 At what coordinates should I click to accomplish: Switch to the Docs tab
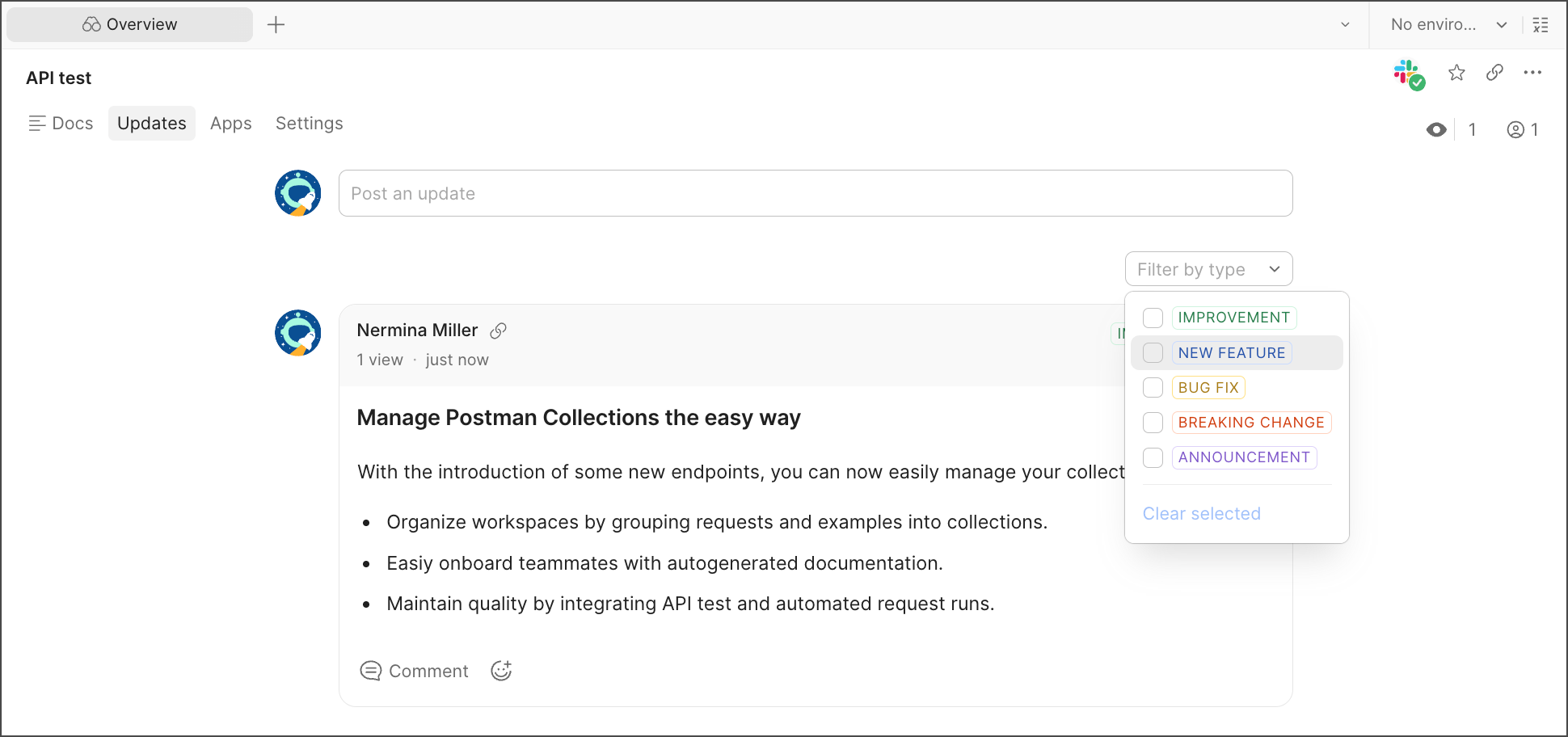point(61,124)
